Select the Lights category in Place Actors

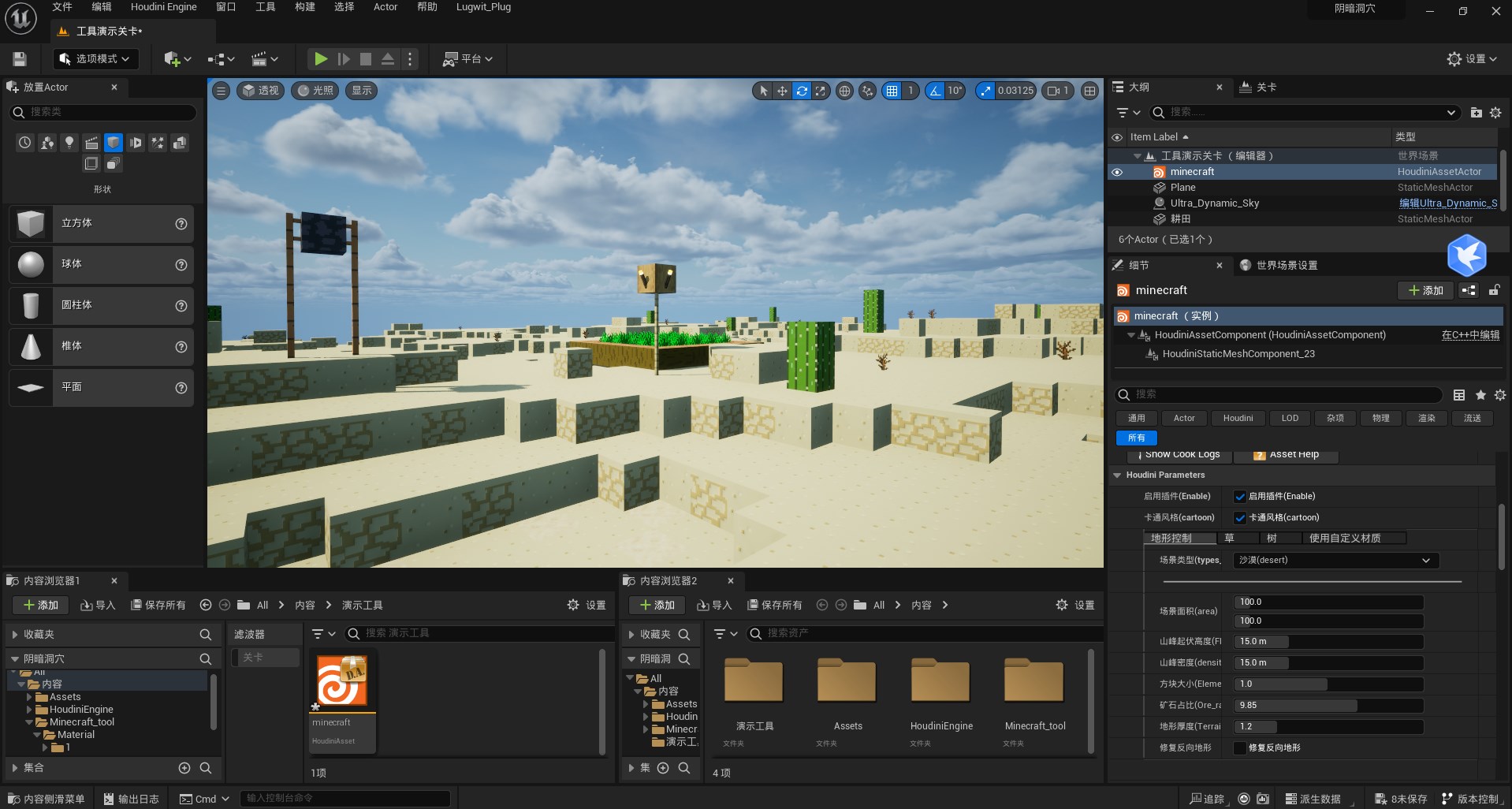[69, 143]
